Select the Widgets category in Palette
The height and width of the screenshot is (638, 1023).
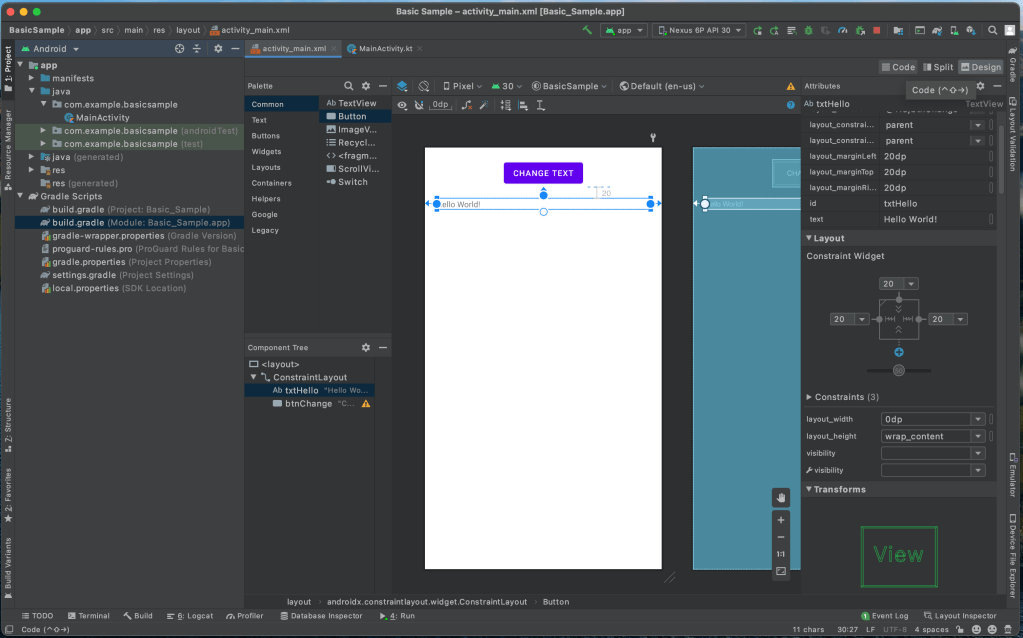pos(266,151)
